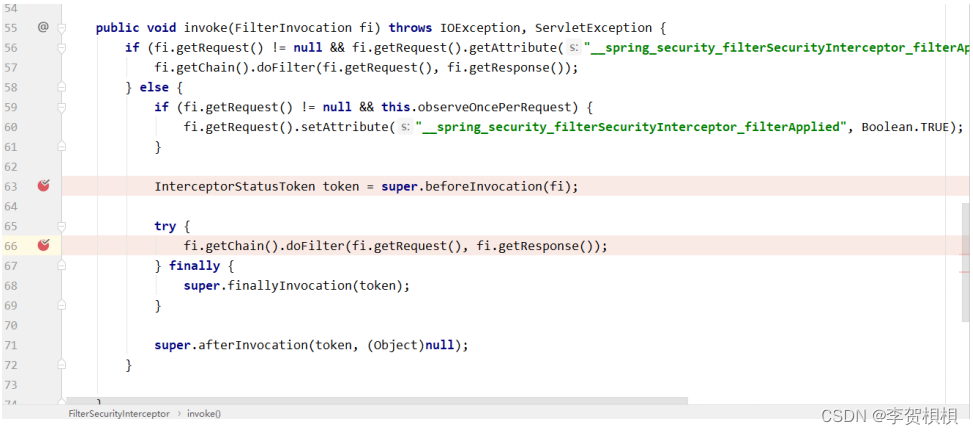Collapse the inner if block at line 59
This screenshot has width=973, height=435.
61,107
